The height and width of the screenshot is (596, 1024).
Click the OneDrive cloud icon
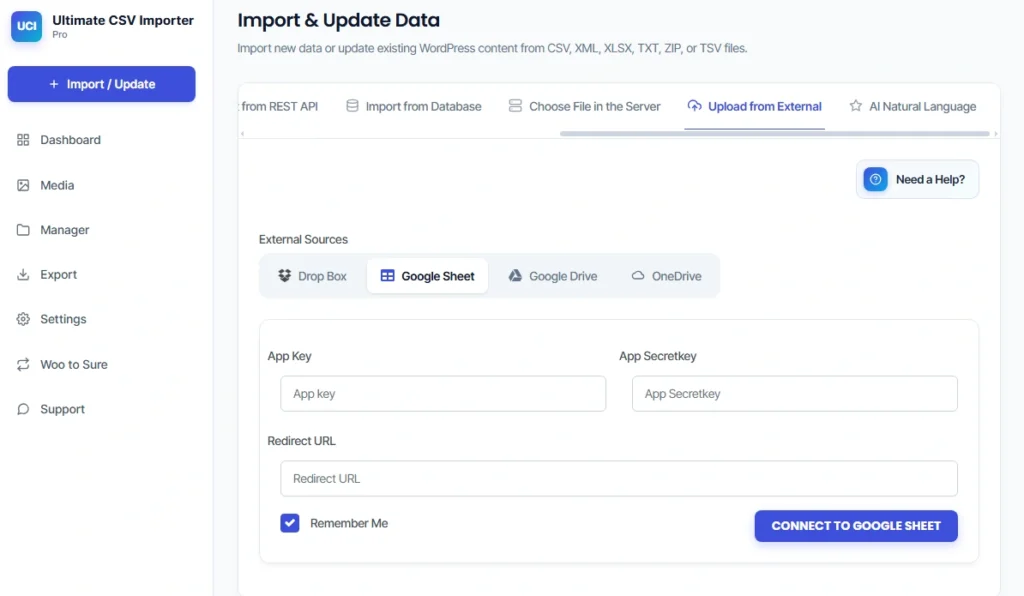[x=637, y=275]
